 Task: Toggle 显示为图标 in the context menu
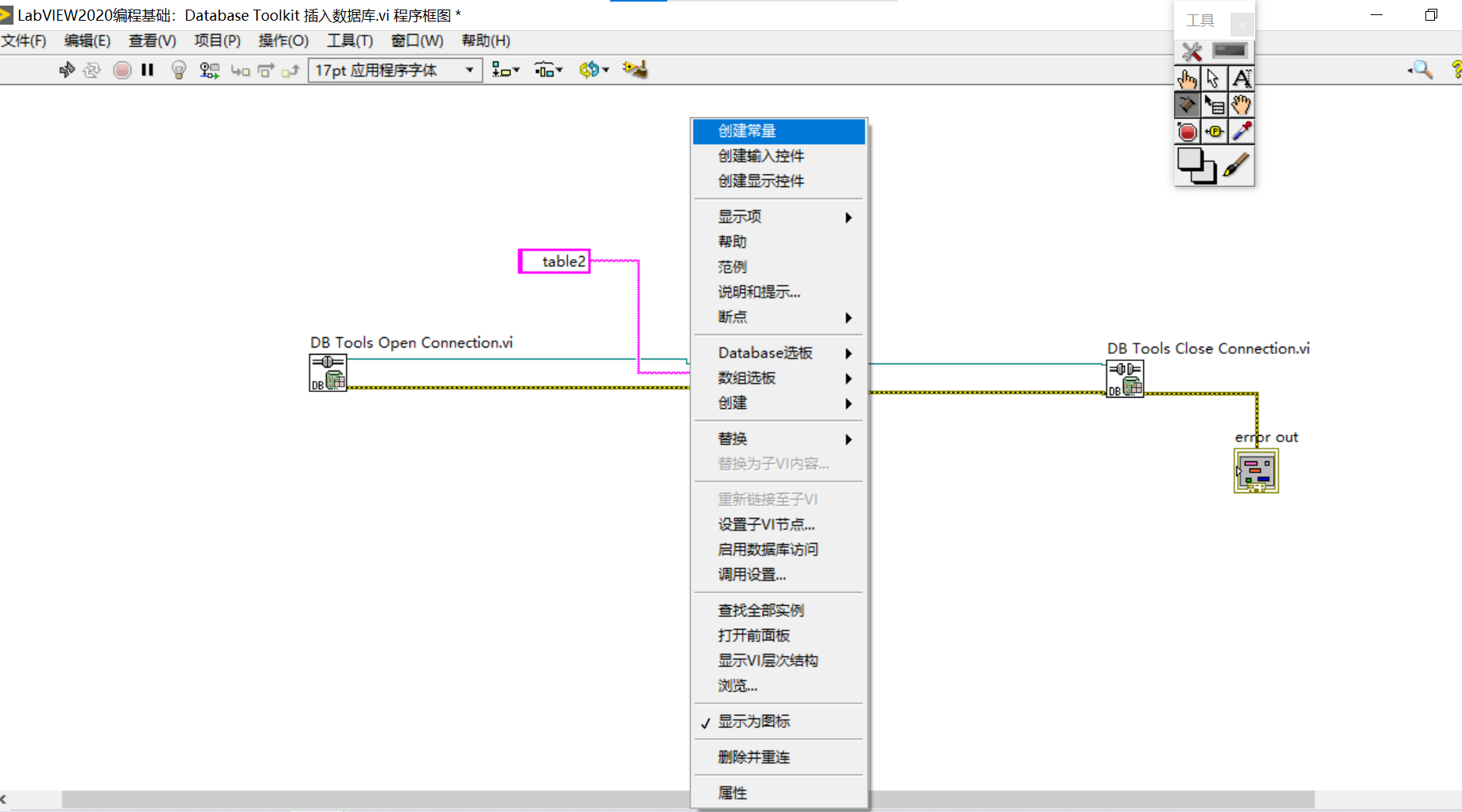(754, 721)
